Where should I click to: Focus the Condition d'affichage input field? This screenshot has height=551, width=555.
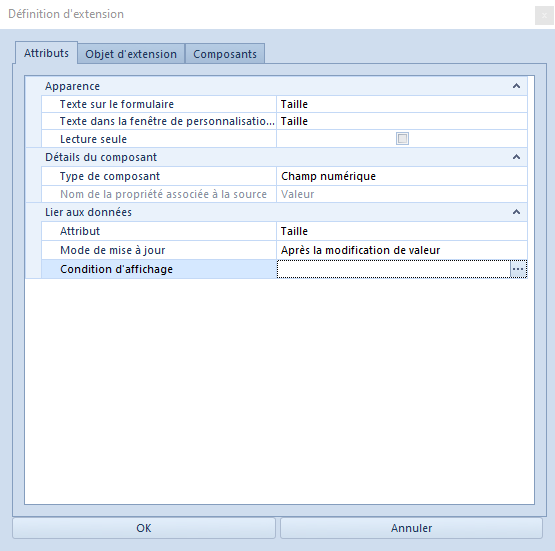[394, 269]
